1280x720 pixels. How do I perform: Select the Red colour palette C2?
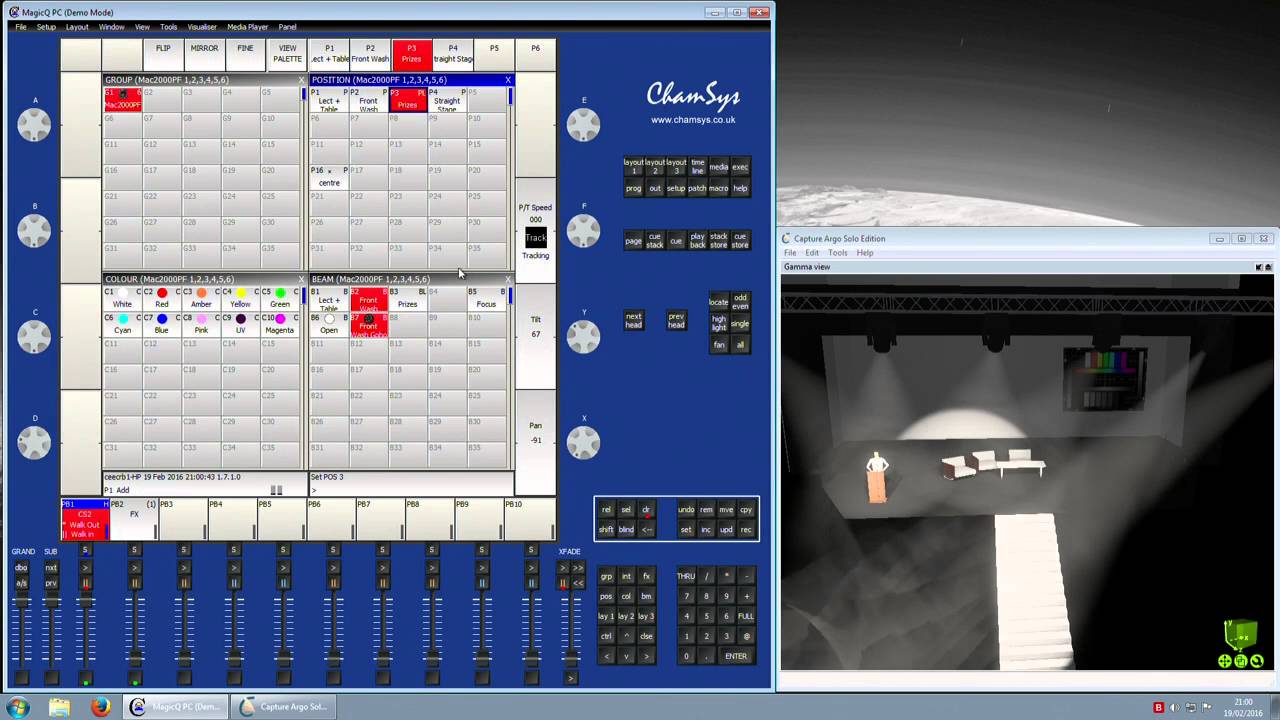(x=162, y=298)
